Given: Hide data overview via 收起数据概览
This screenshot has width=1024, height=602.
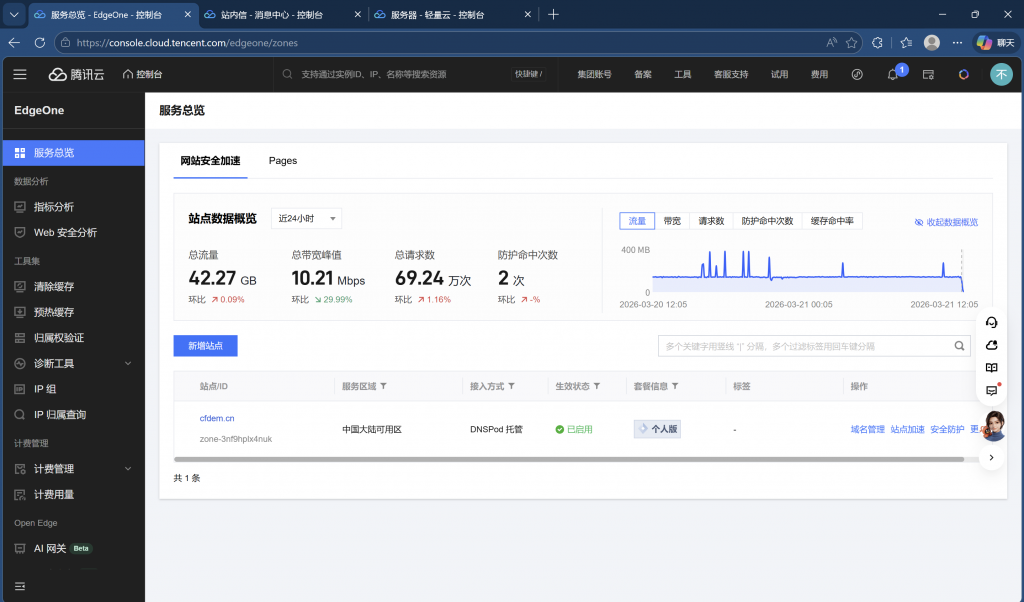Looking at the screenshot, I should click(x=946, y=222).
